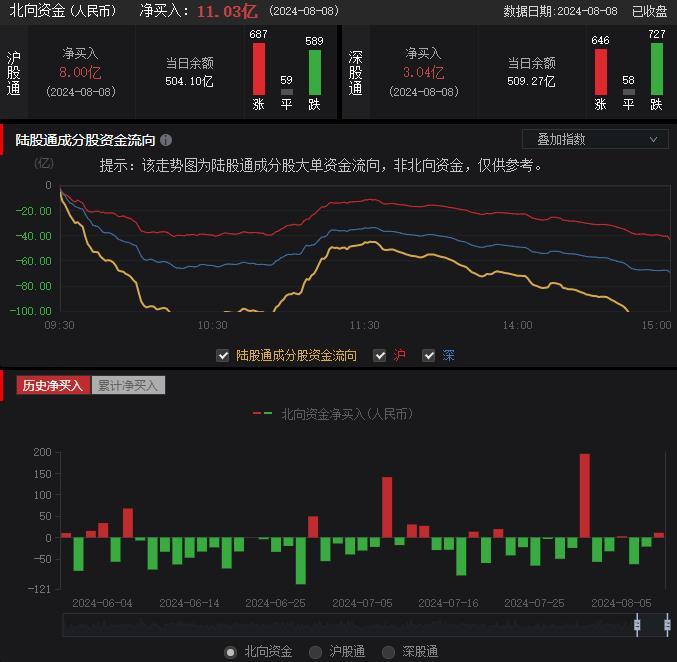Image resolution: width=677 pixels, height=662 pixels.
Task: Click the 2024-07-16 axis date label
Action: click(x=448, y=603)
